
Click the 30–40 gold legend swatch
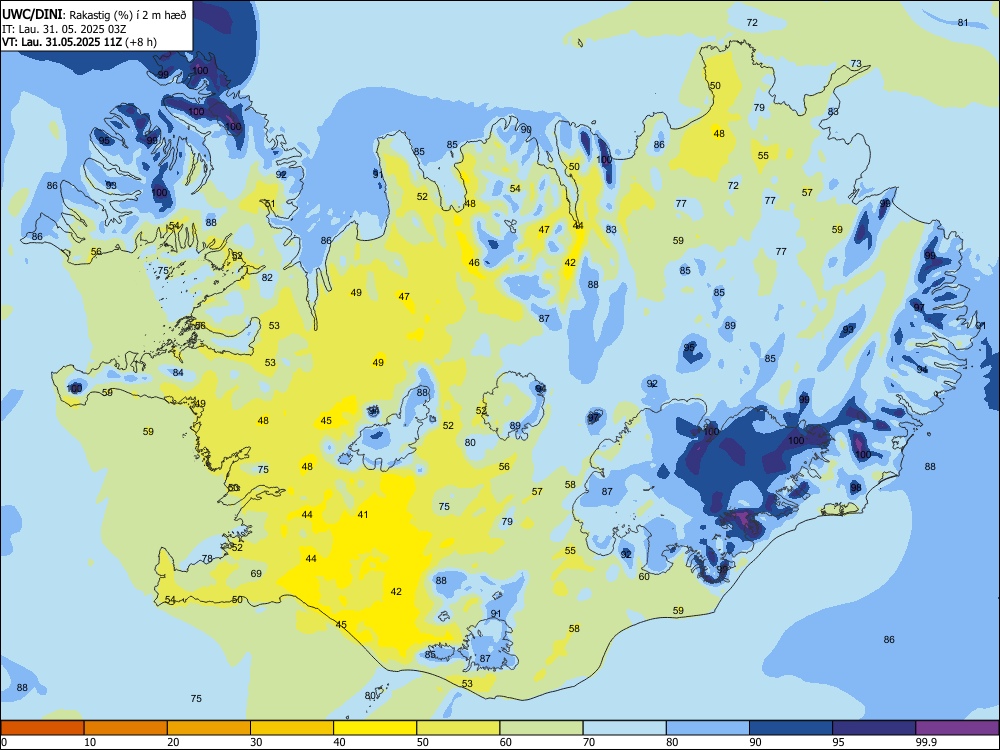292,728
